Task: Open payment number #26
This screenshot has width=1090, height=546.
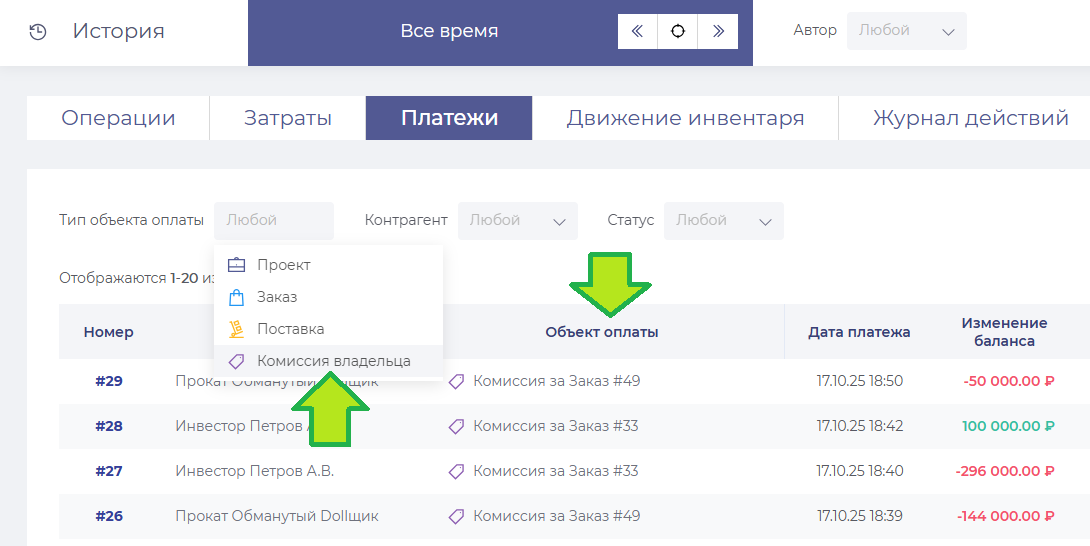Action: tap(108, 516)
